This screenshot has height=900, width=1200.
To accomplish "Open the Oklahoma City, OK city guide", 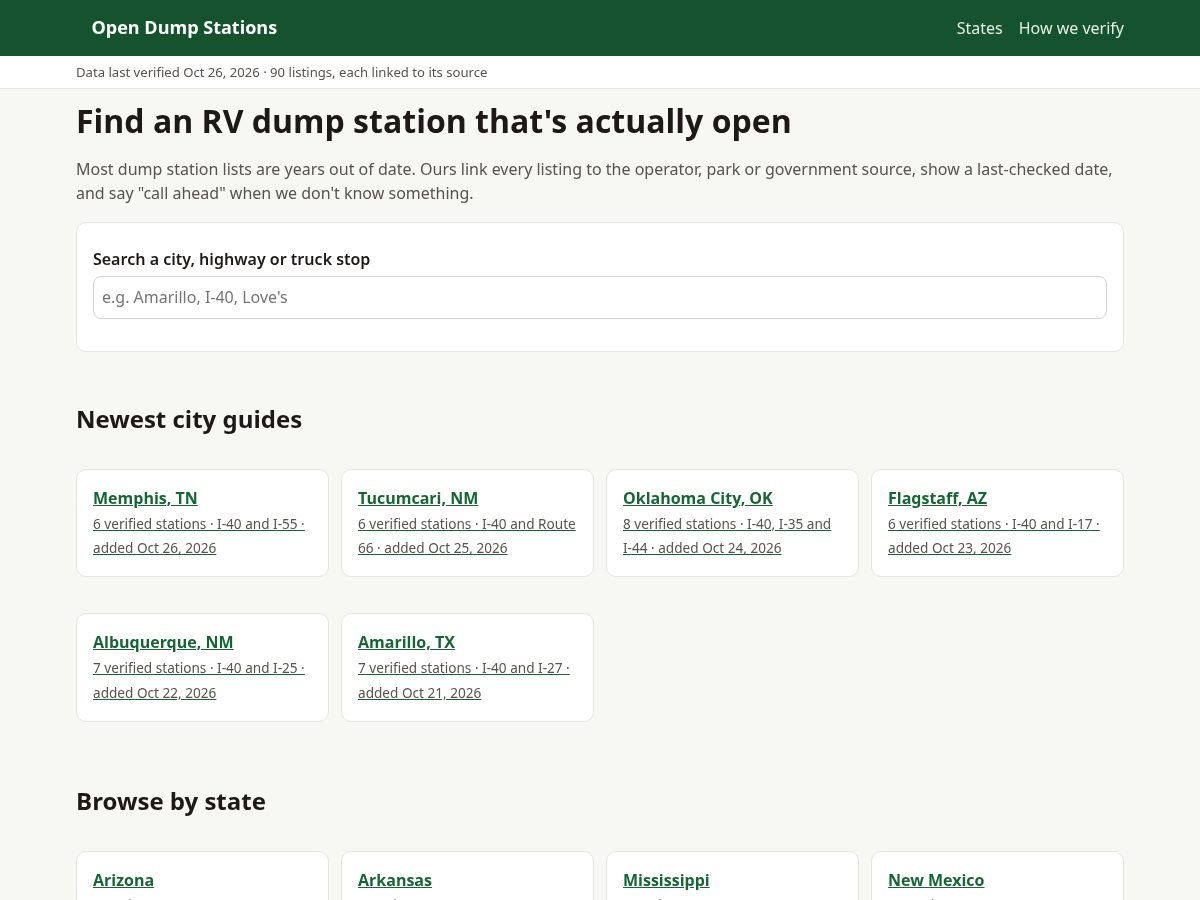I will [x=698, y=498].
